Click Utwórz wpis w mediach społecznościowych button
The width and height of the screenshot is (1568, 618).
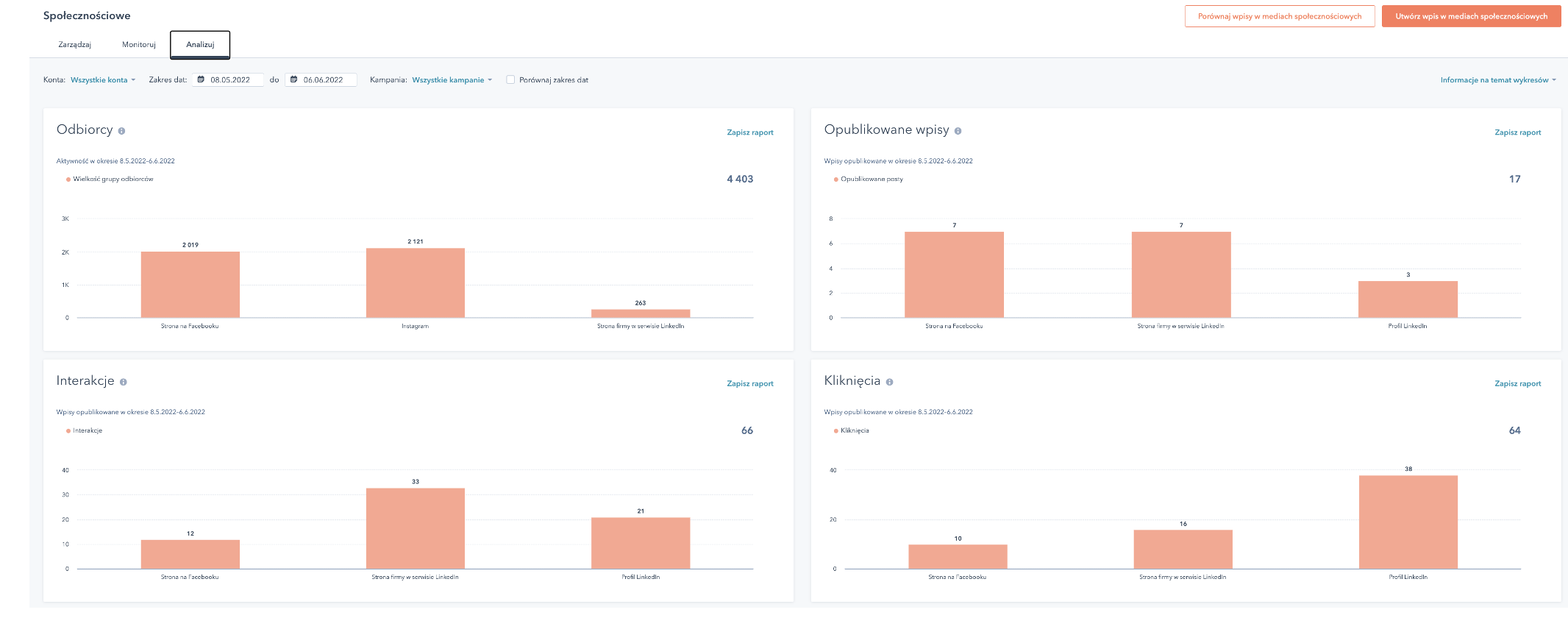[1471, 16]
